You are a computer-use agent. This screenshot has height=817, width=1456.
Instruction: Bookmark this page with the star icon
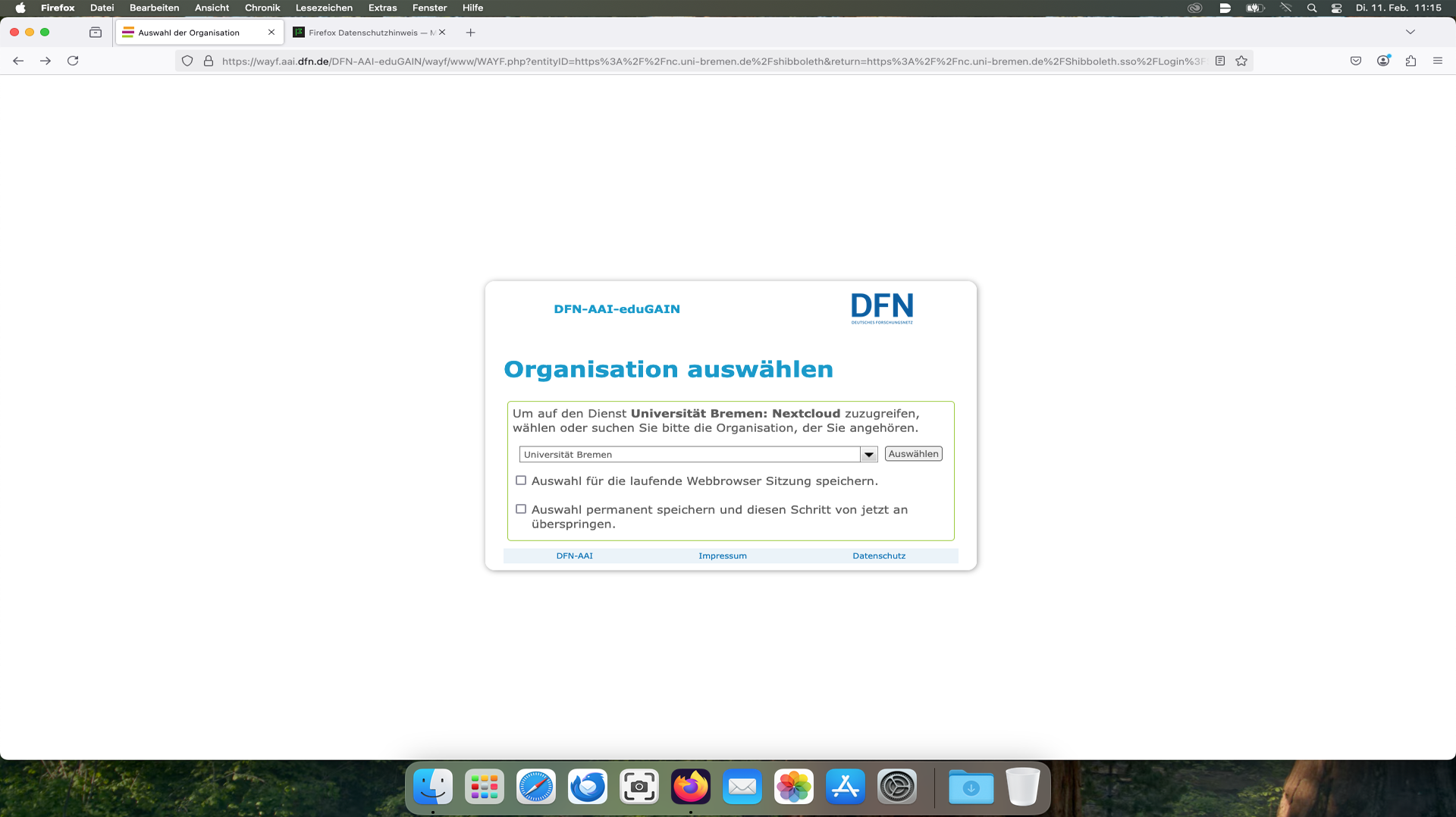1241,61
